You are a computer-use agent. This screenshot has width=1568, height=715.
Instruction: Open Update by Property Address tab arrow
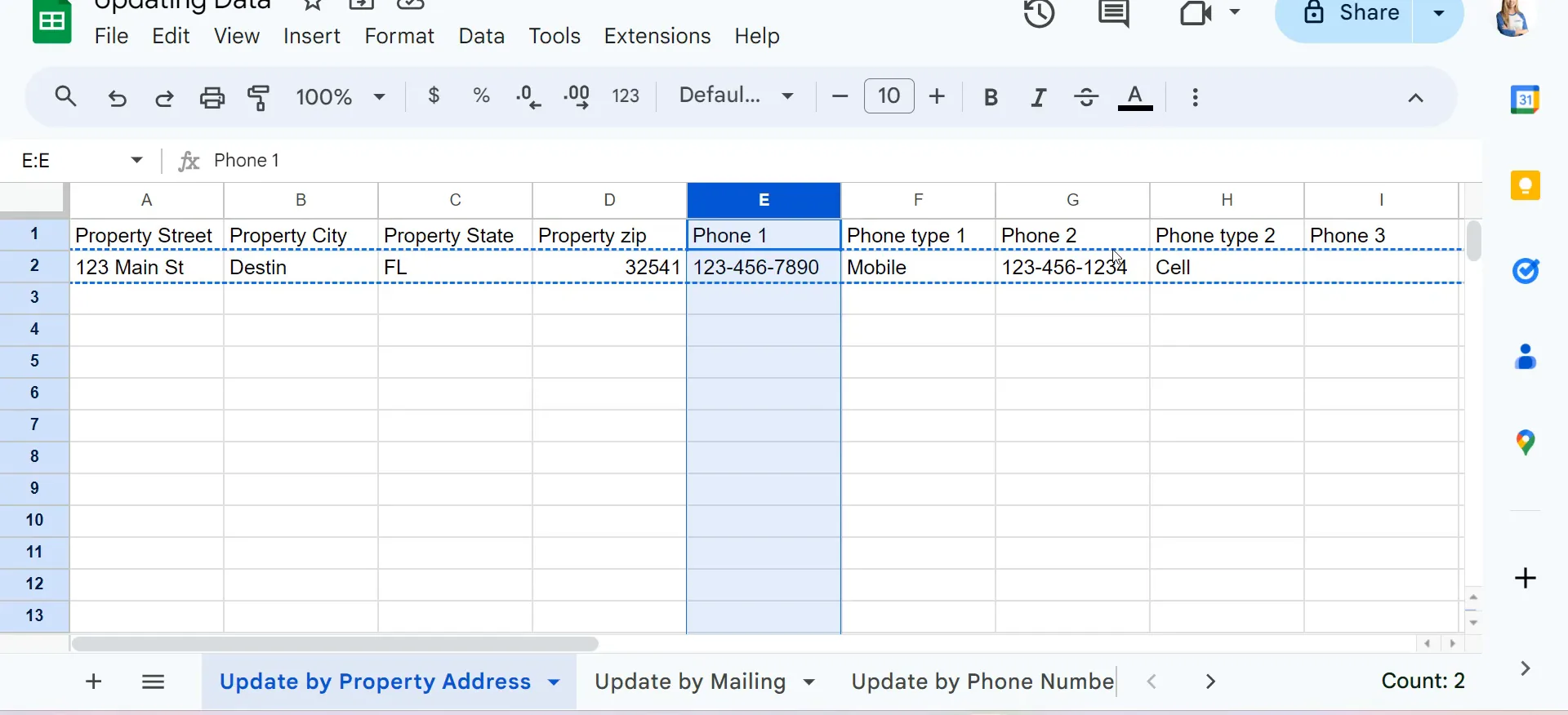[x=554, y=682]
